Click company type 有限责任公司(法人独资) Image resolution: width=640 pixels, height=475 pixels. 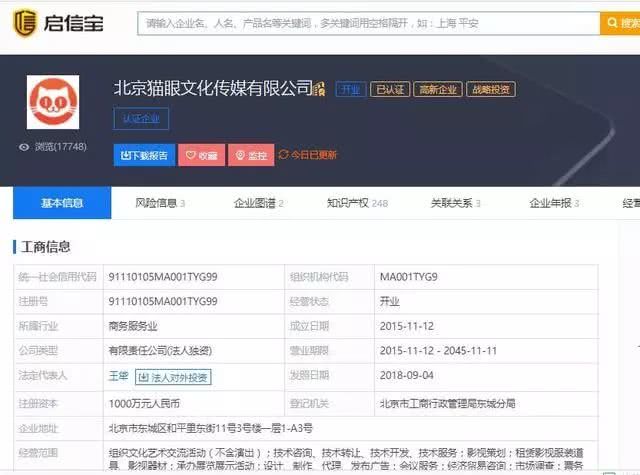pos(160,351)
